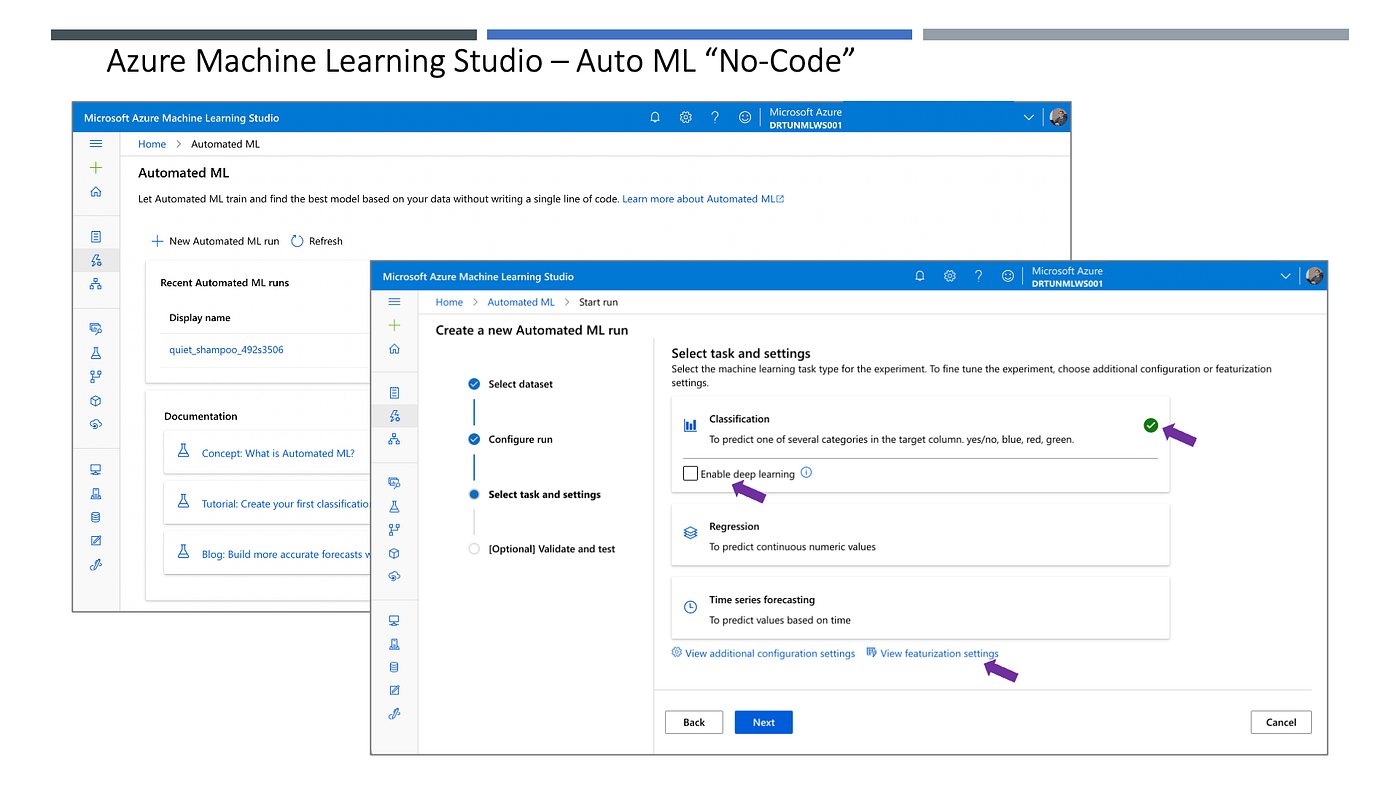Expand account dropdown chevron in front window header
This screenshot has width=1400, height=788.
[1286, 277]
